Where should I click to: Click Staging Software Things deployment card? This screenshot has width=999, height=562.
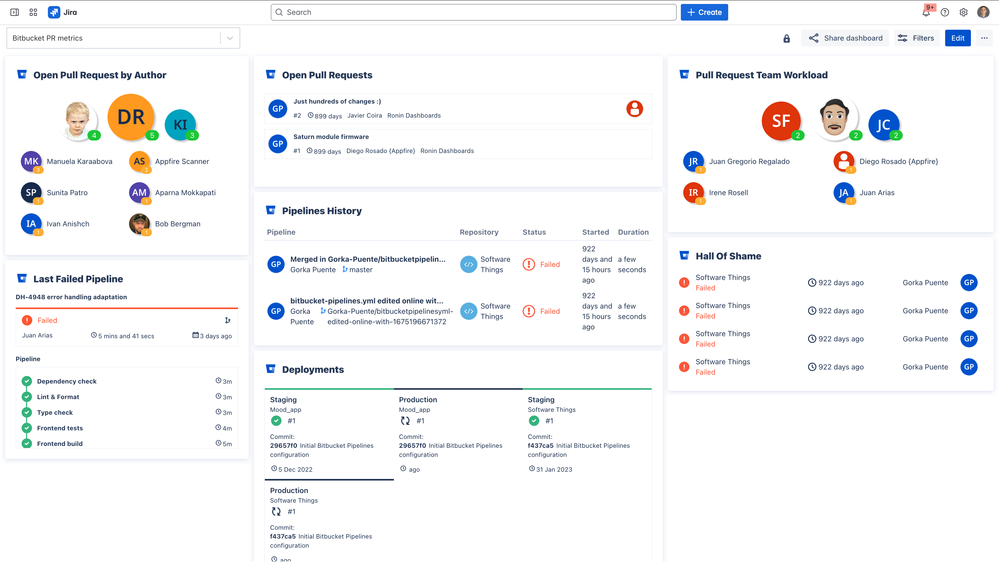pyautogui.click(x=587, y=433)
